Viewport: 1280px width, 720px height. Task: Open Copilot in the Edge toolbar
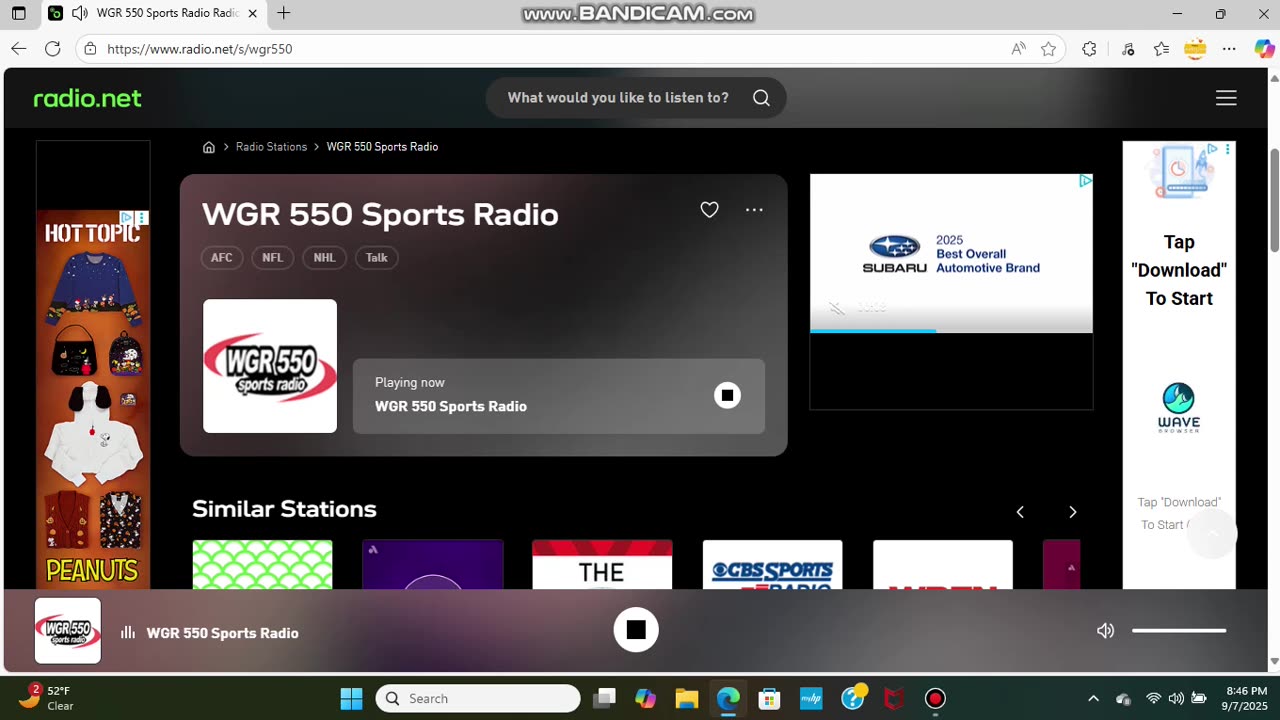tap(1264, 49)
